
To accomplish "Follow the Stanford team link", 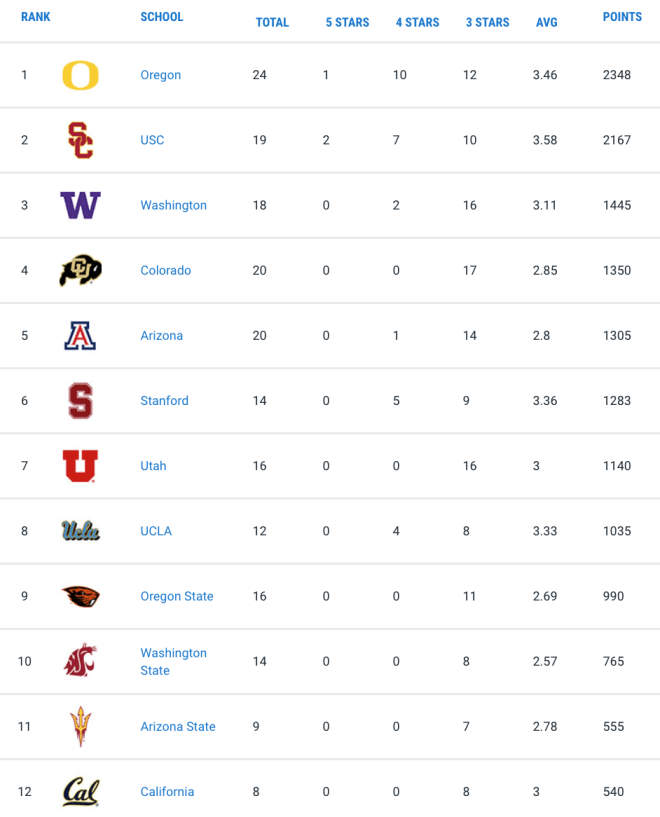I will tap(164, 401).
